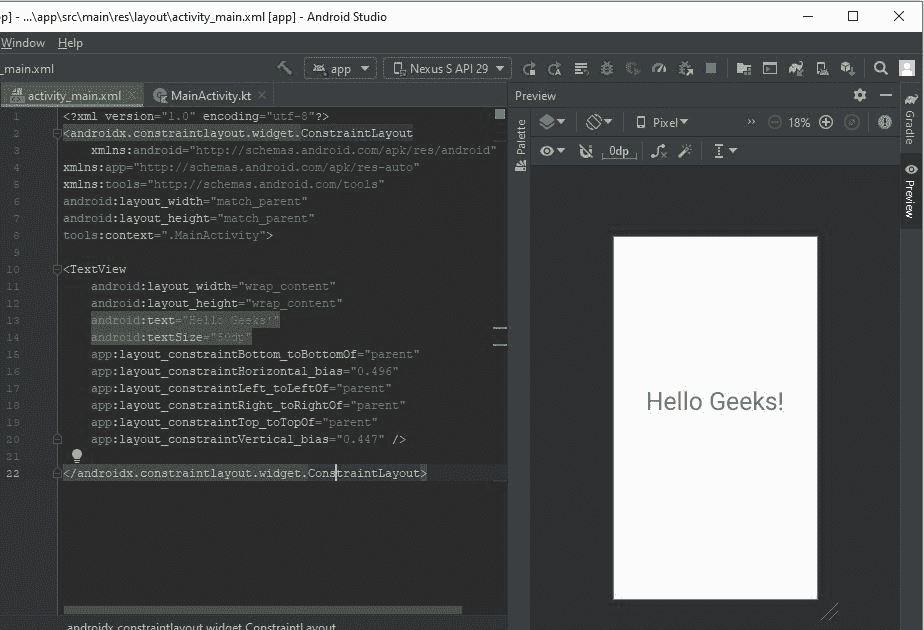Switch to the MainActivity.kt tab

tap(209, 95)
